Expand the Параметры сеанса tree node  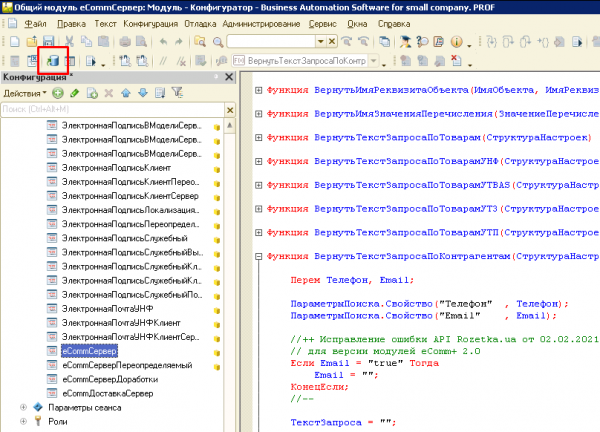(x=23, y=408)
